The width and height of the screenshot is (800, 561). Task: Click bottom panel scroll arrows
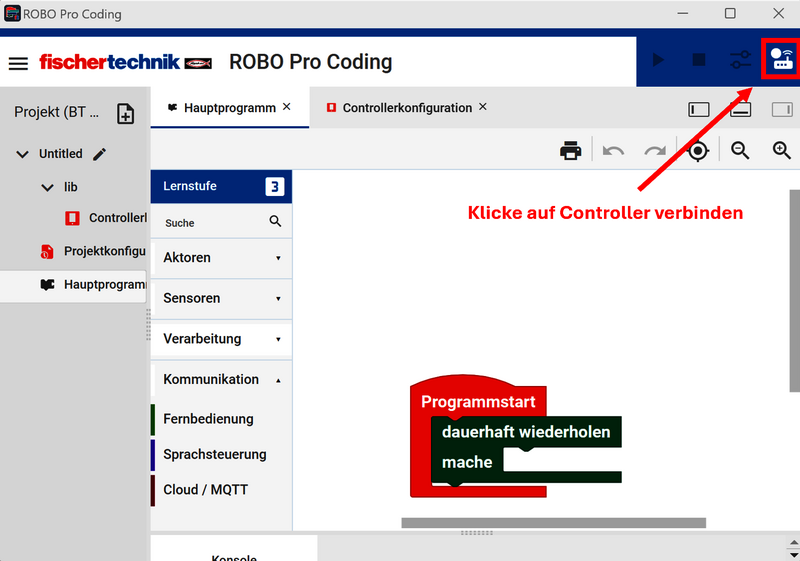tap(794, 549)
